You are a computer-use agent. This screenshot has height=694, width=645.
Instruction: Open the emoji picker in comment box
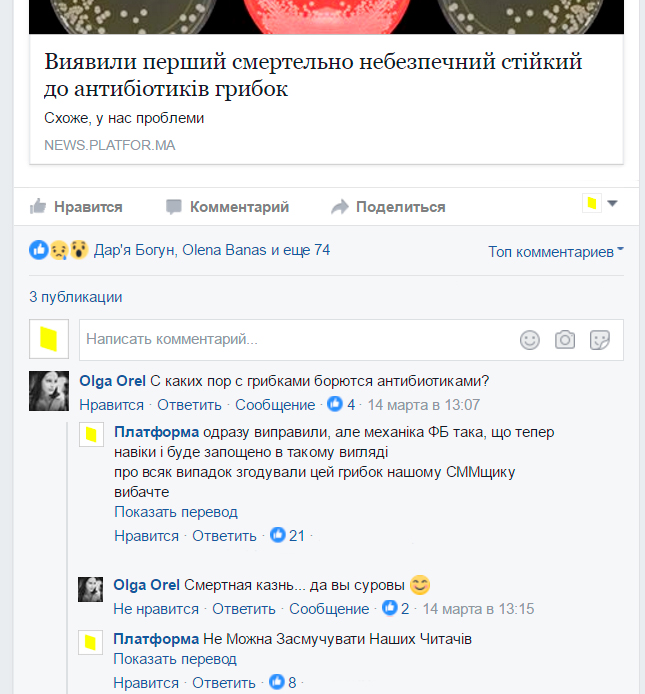(529, 340)
